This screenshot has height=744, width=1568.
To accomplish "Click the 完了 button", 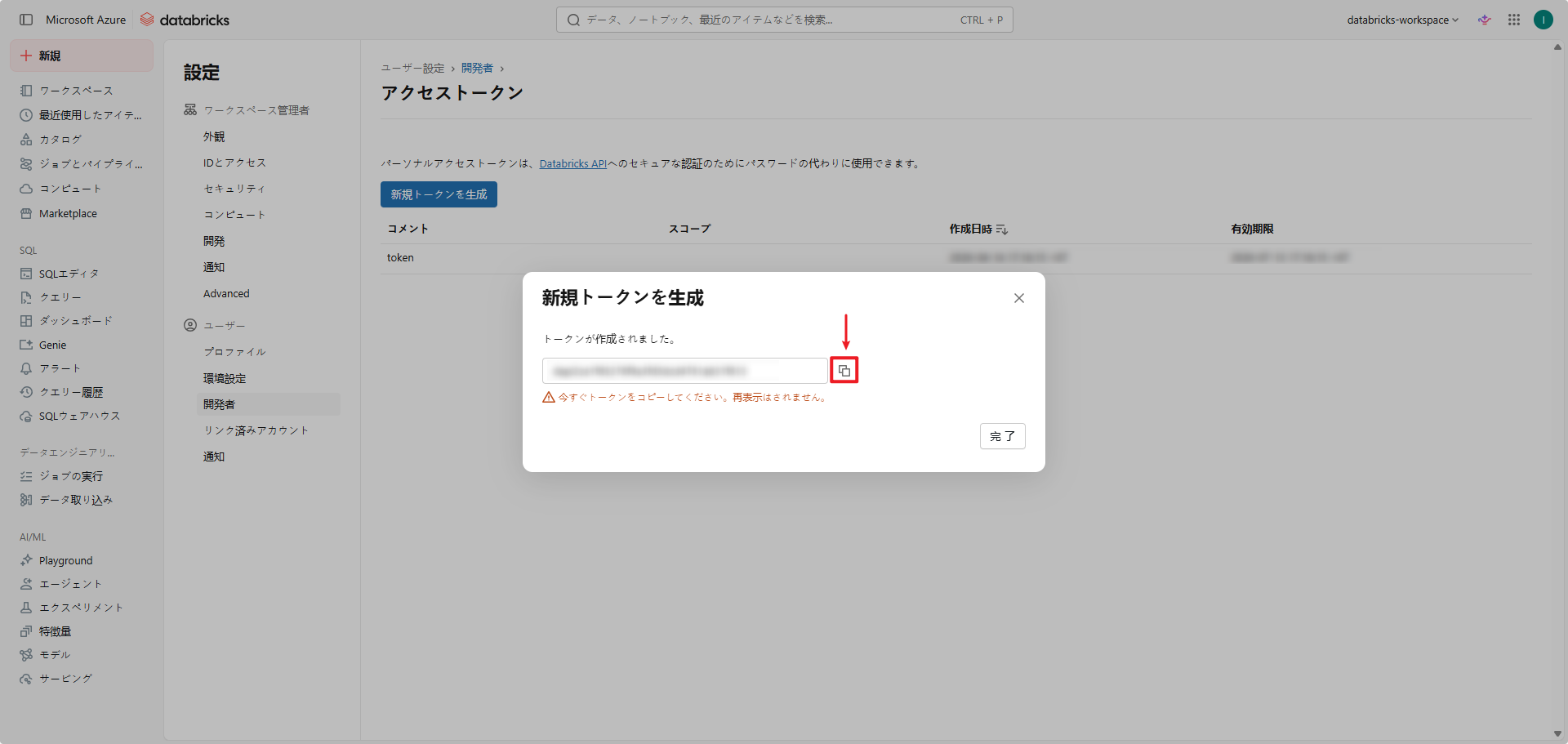I will click(x=1002, y=436).
